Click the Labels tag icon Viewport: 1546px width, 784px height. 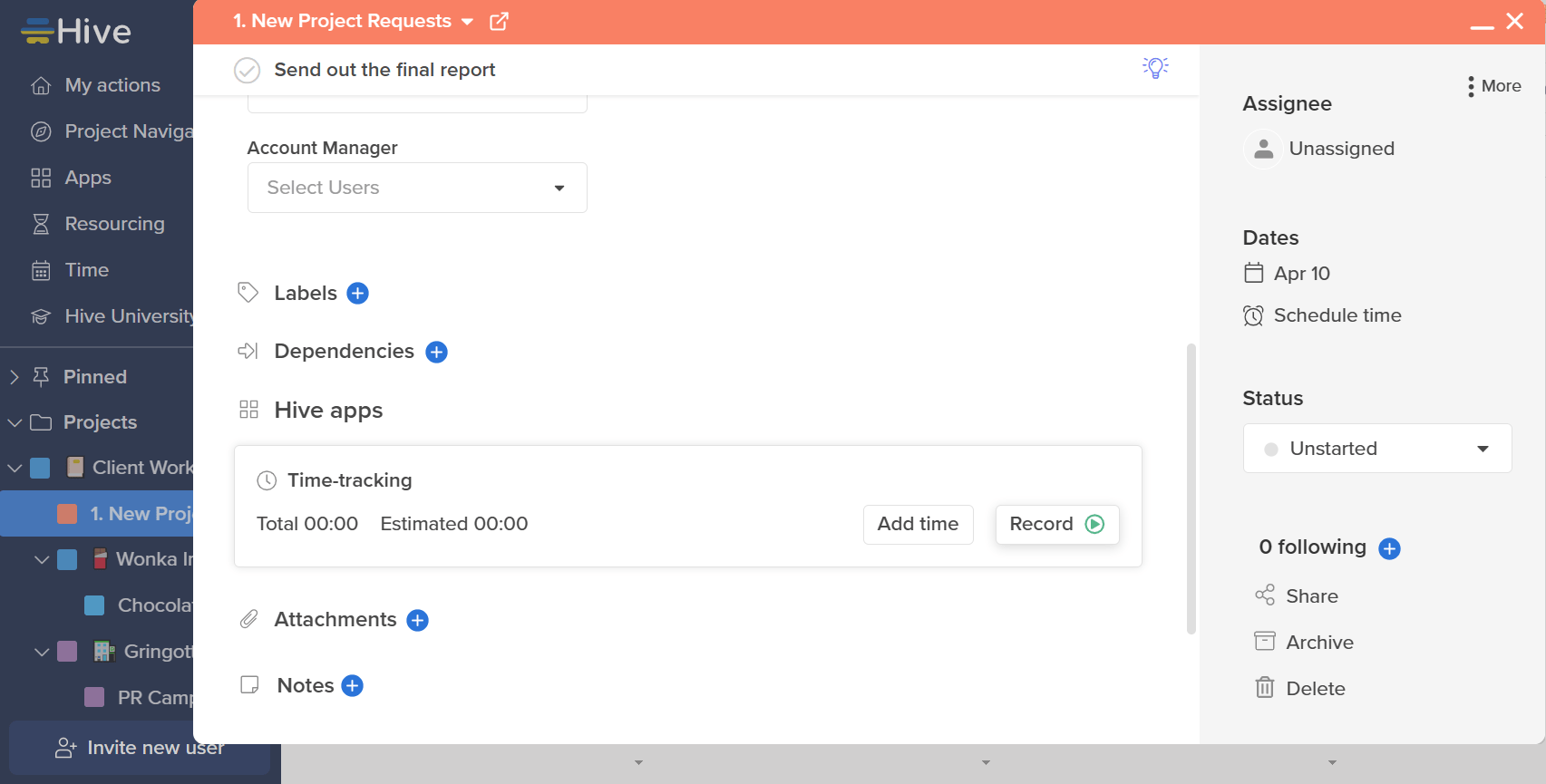[x=248, y=293]
